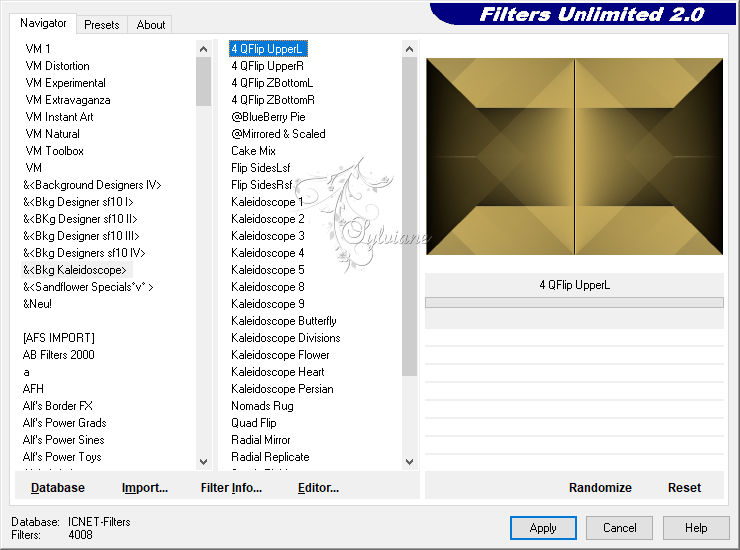
Task: Select Kaleidoscope 9 filter
Action: click(268, 304)
